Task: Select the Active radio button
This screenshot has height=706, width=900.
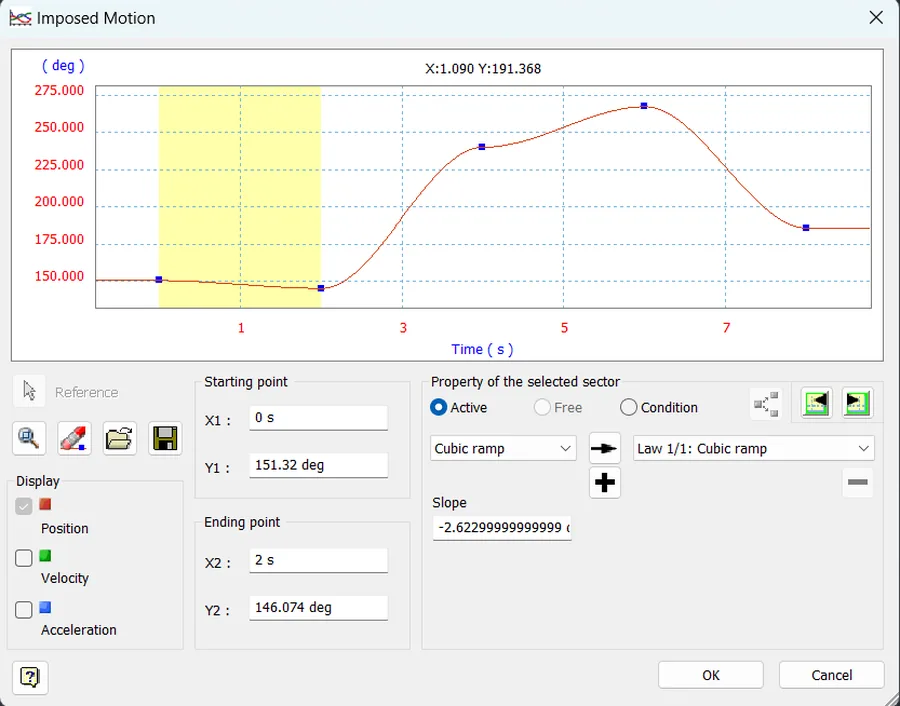Action: 439,408
